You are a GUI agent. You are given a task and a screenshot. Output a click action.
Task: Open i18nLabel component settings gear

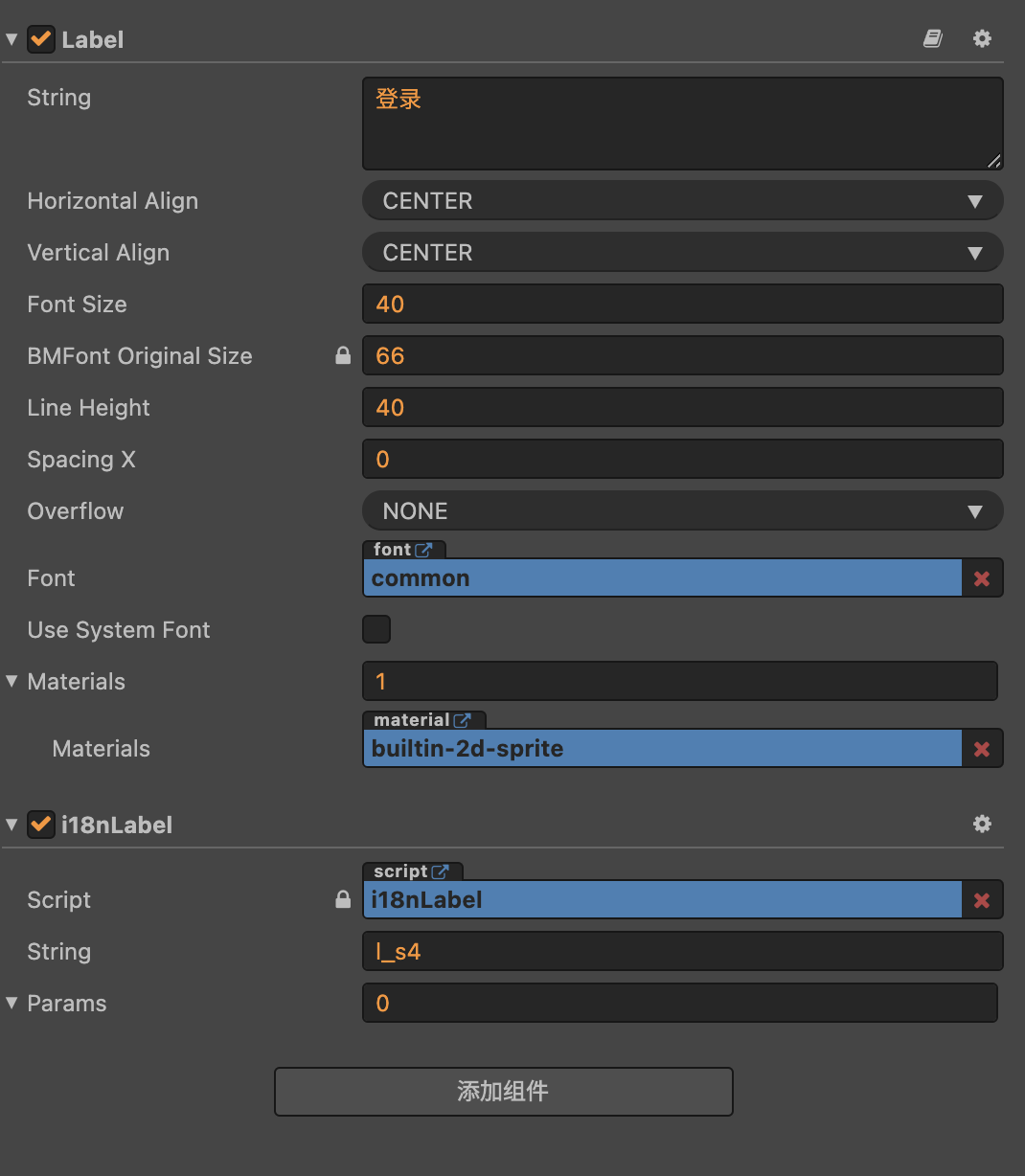click(982, 824)
